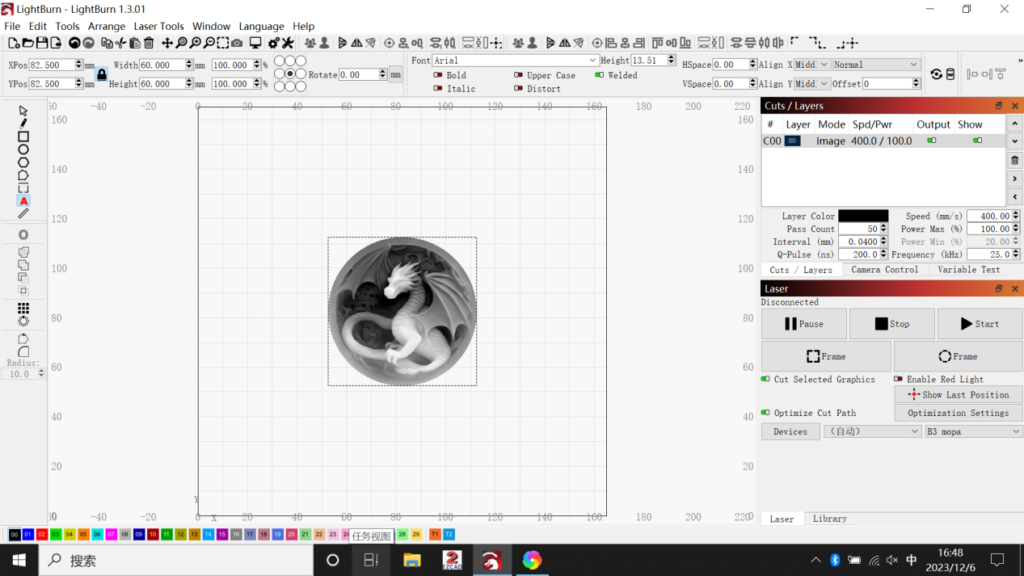Pick the Ellipse drawing tool
The height and width of the screenshot is (576, 1024).
[x=24, y=149]
